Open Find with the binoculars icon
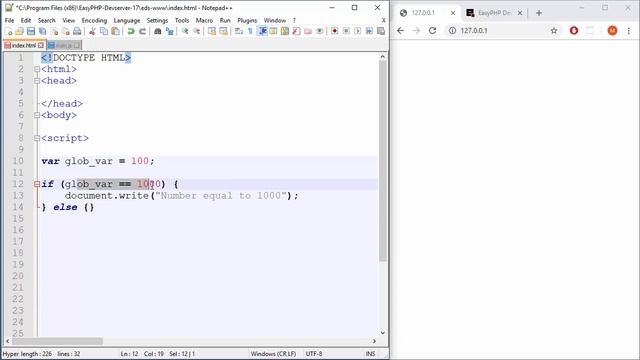The image size is (640, 360). 158,31
